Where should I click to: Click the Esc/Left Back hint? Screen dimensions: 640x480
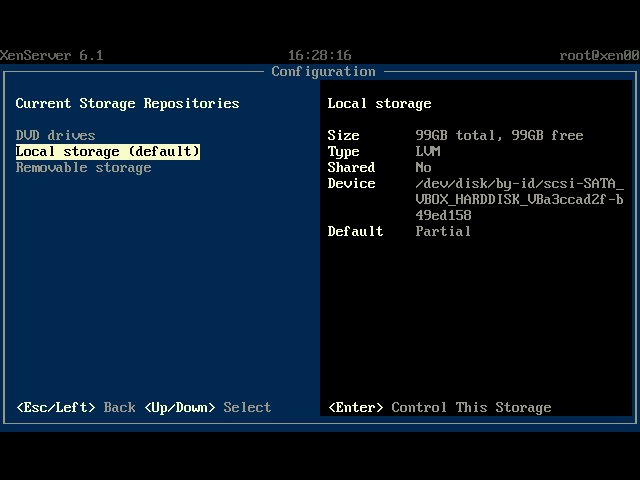tap(76, 407)
